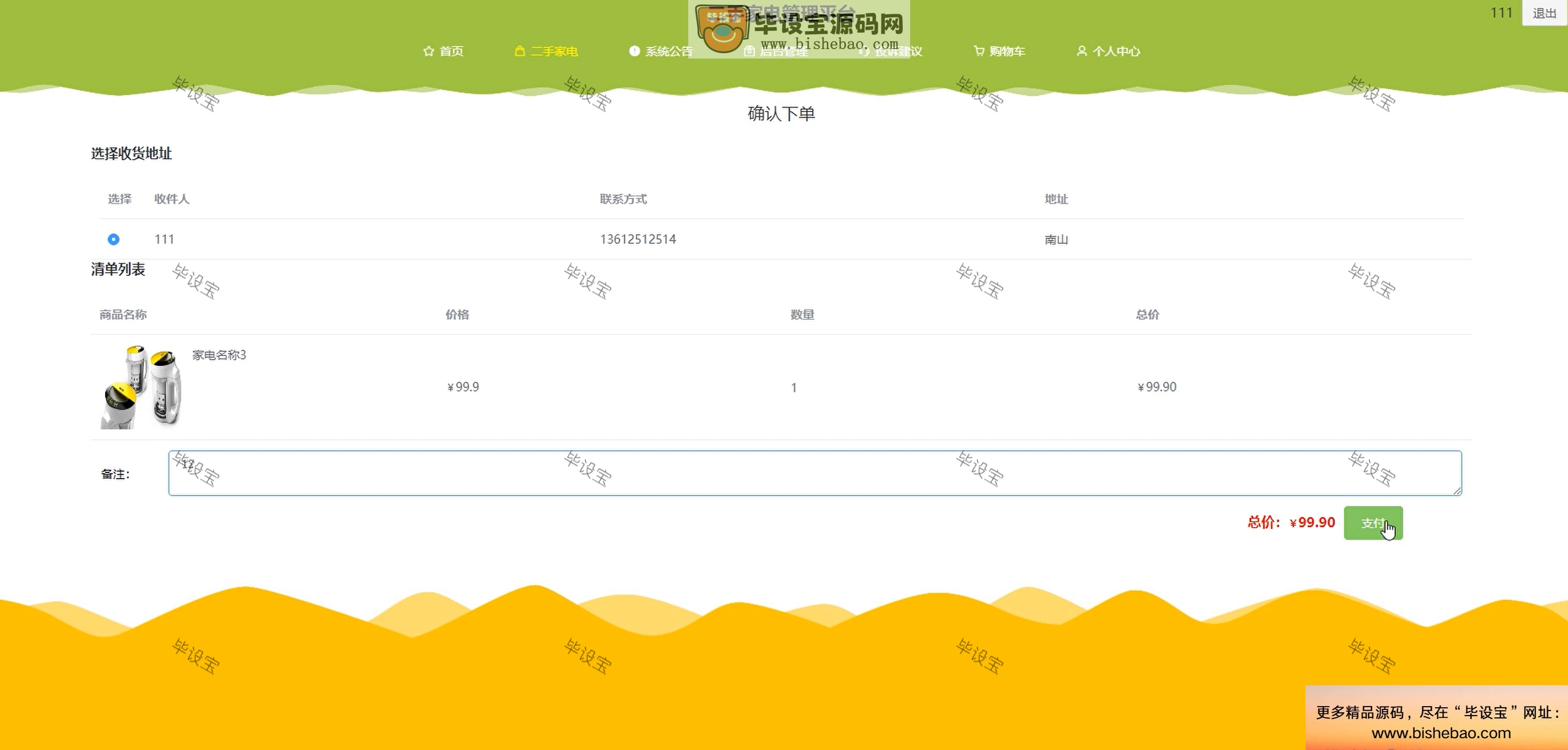Click the exclamation icon beside 系统公告
1568x750 pixels.
[634, 51]
